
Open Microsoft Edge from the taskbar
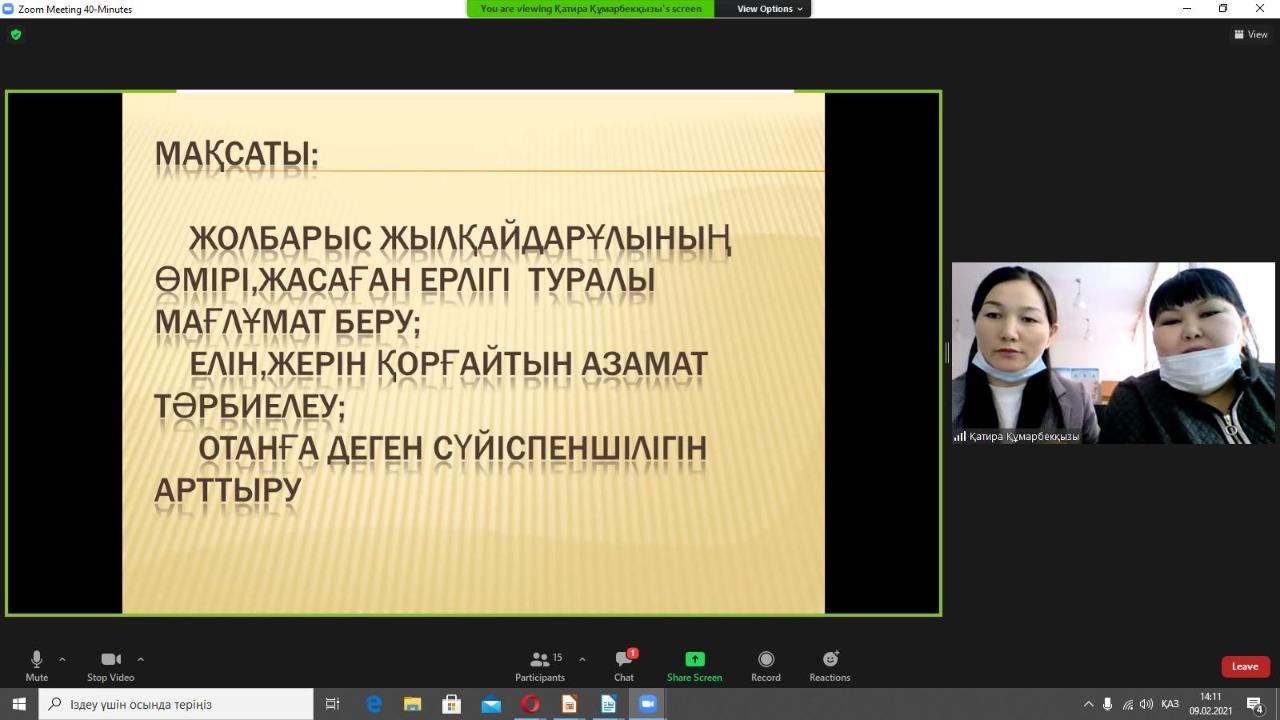[374, 704]
